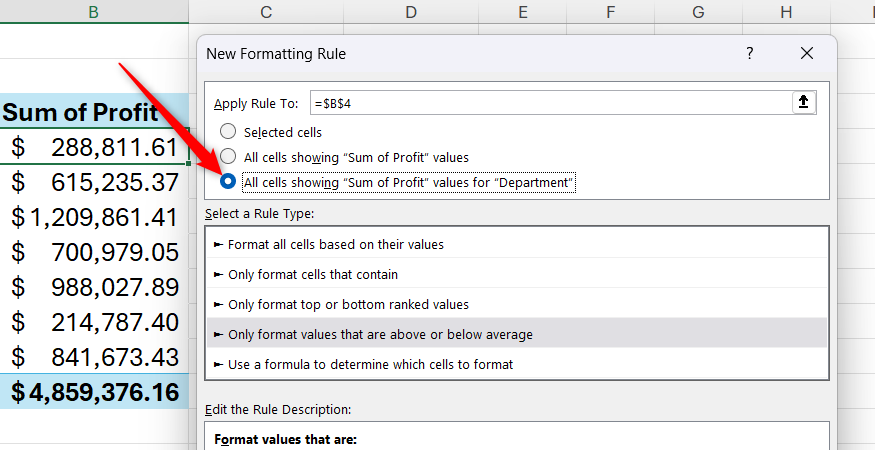Click the 'Edit the Rule Description:' label
The width and height of the screenshot is (875, 450).
pyautogui.click(x=278, y=409)
